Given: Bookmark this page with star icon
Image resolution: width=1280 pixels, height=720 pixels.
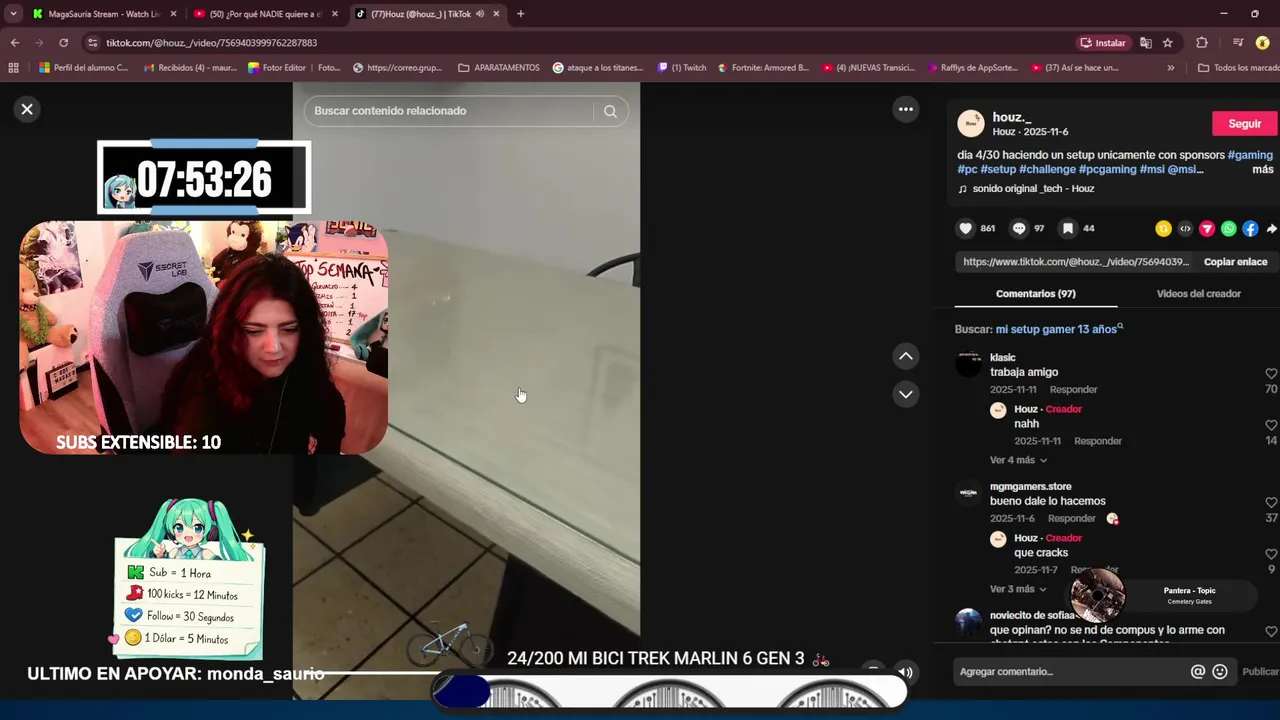Looking at the screenshot, I should click(x=1167, y=43).
